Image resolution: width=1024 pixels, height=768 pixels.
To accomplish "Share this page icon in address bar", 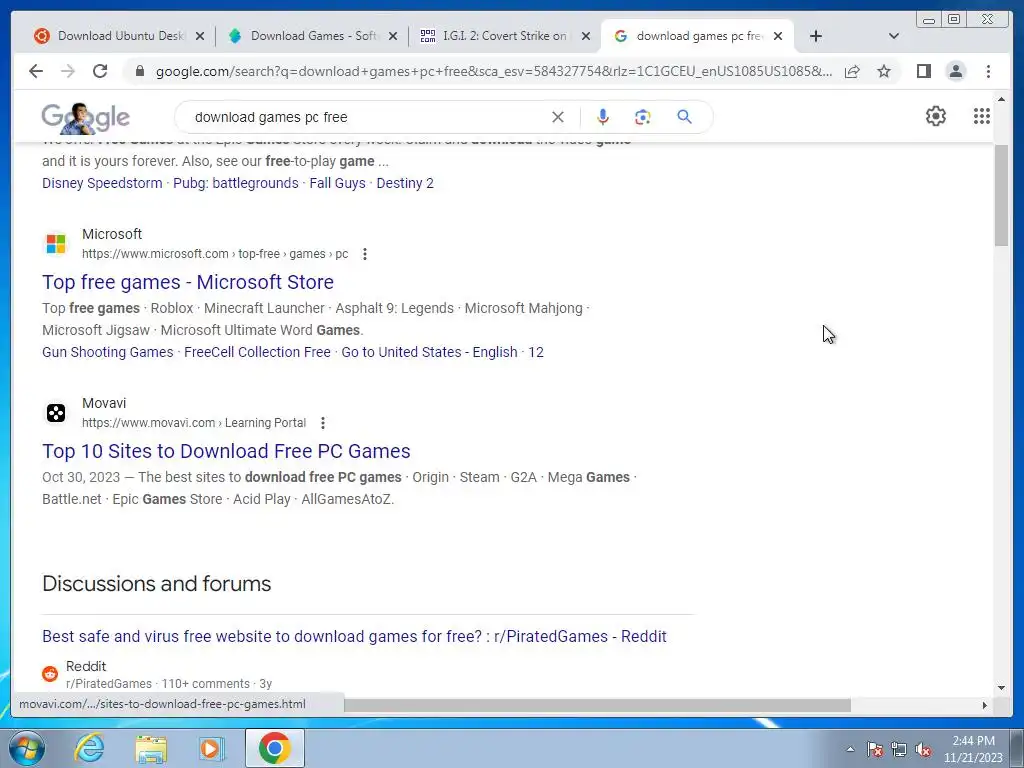I will [x=852, y=71].
